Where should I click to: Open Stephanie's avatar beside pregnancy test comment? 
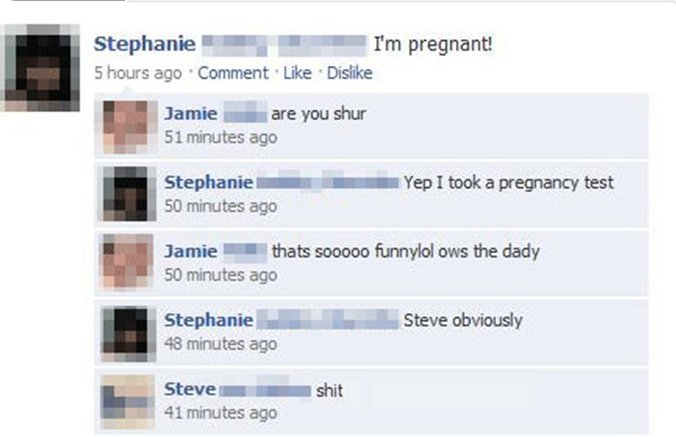tap(127, 194)
